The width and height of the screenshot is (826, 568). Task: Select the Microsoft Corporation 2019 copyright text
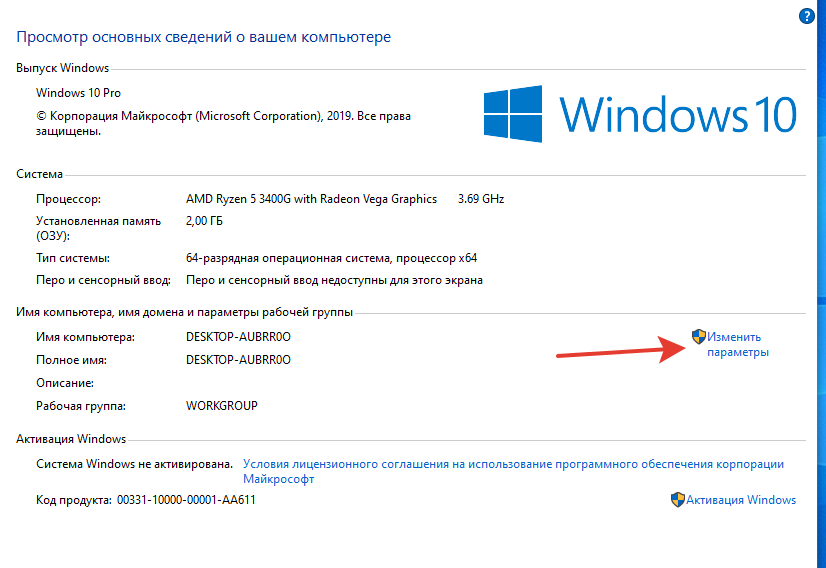[223, 123]
